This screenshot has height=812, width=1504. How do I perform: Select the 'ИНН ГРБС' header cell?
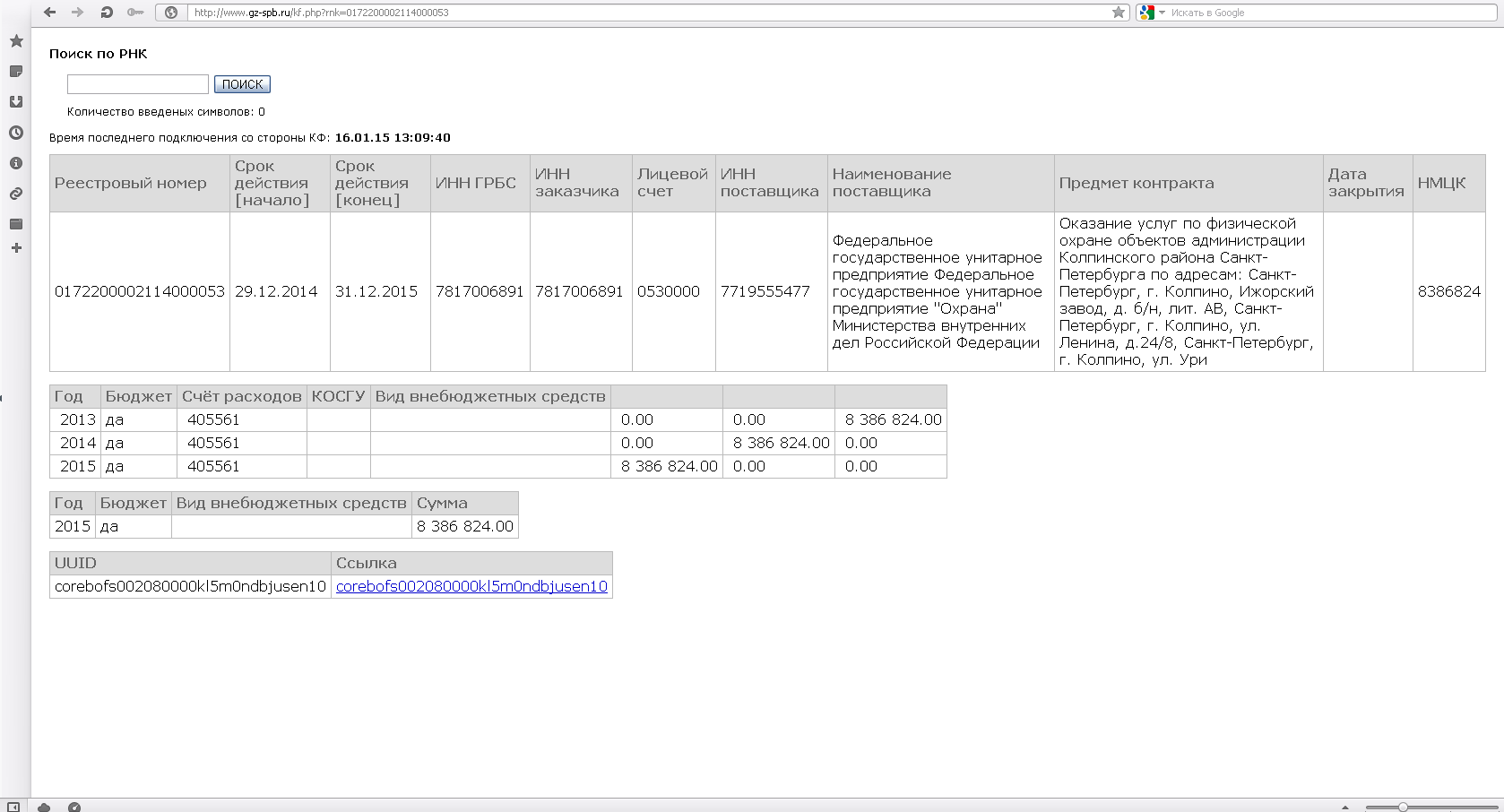click(480, 183)
